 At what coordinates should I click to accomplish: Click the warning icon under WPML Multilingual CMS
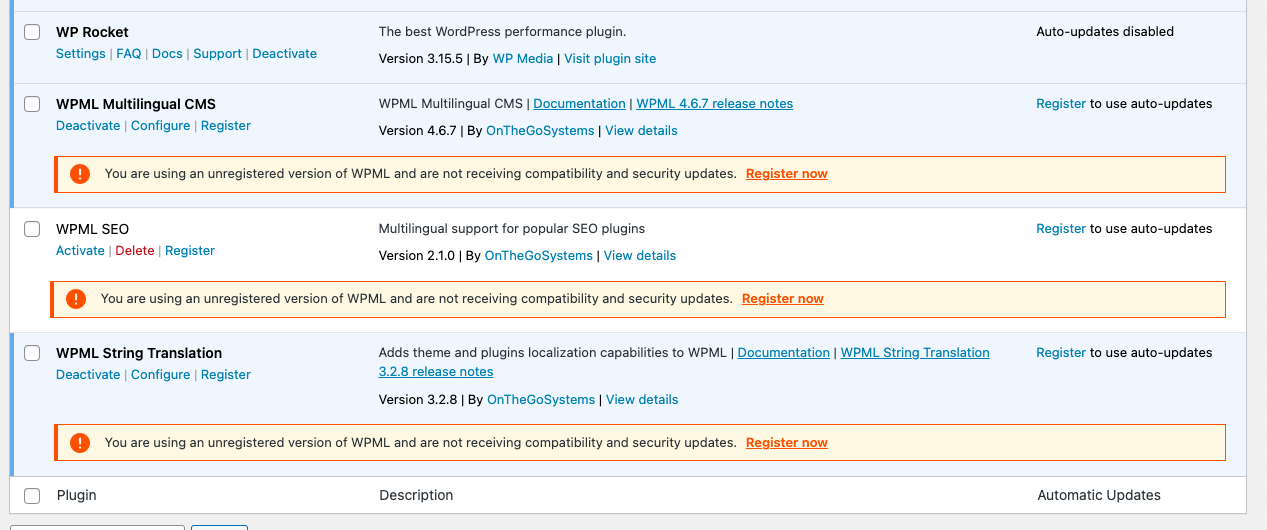point(80,174)
